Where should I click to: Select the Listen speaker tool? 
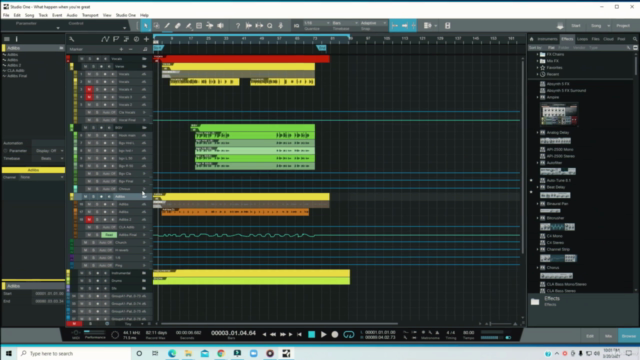coord(220,26)
